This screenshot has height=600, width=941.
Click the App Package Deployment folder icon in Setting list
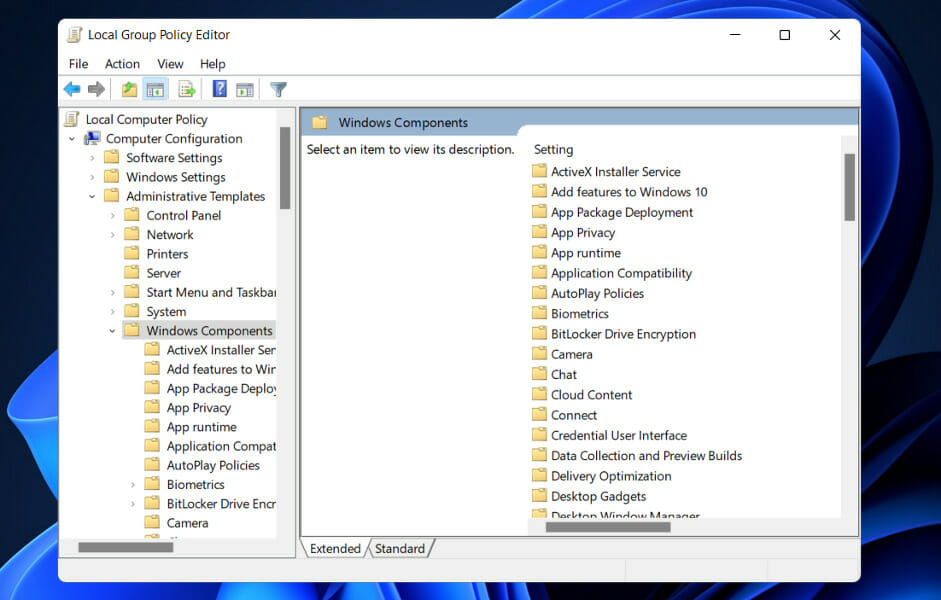[540, 212]
